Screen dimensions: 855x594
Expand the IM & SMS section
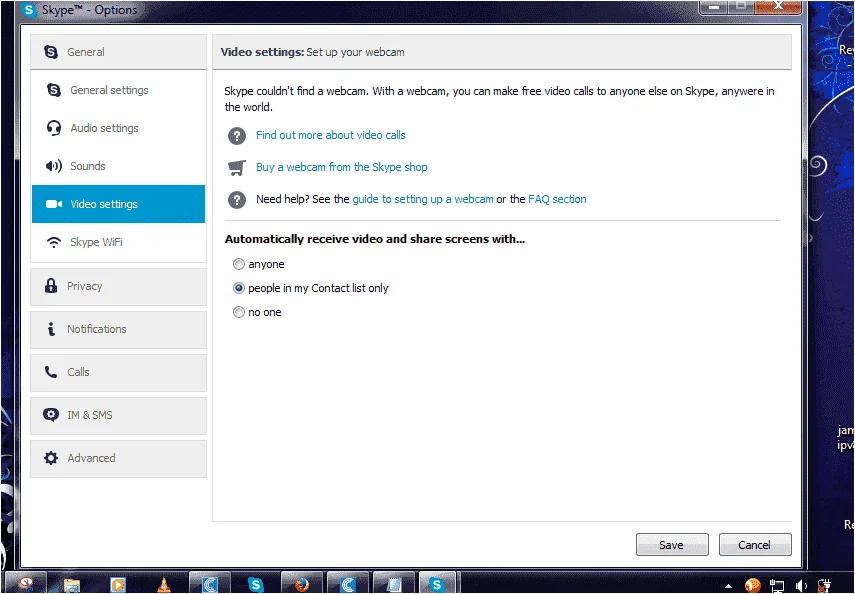click(118, 416)
